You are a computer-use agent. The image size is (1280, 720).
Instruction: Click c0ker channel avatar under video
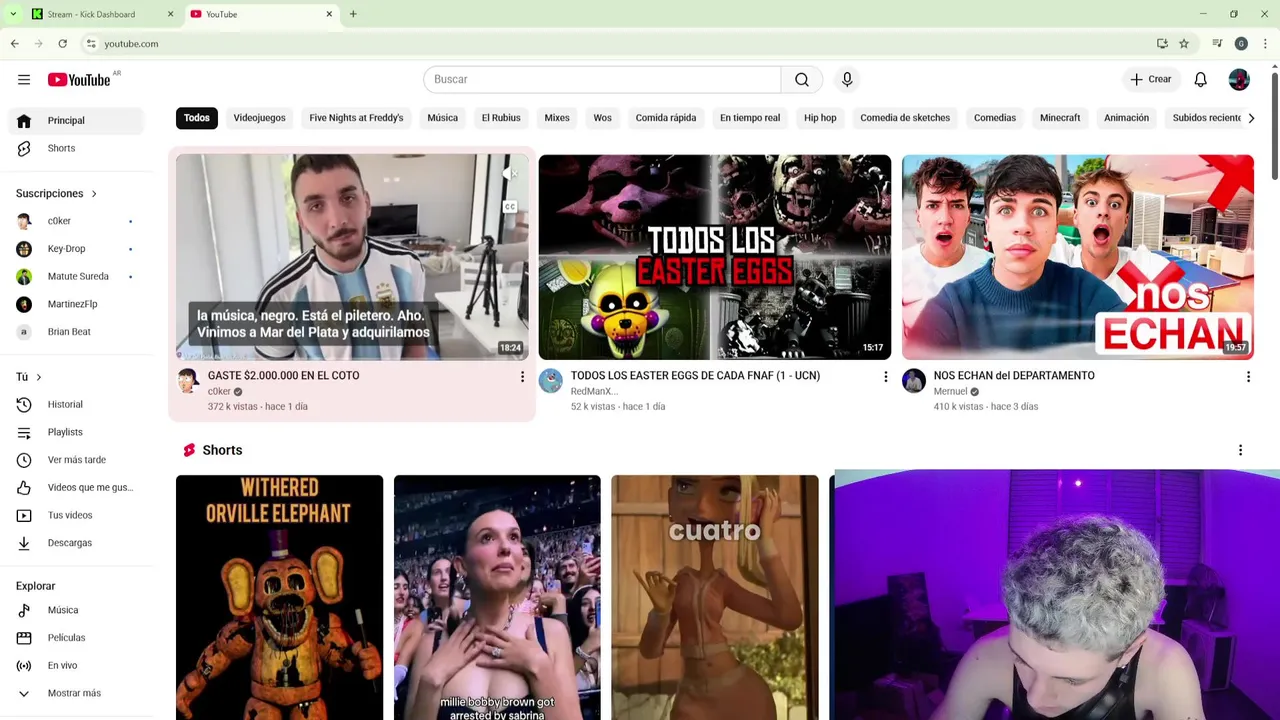(188, 380)
